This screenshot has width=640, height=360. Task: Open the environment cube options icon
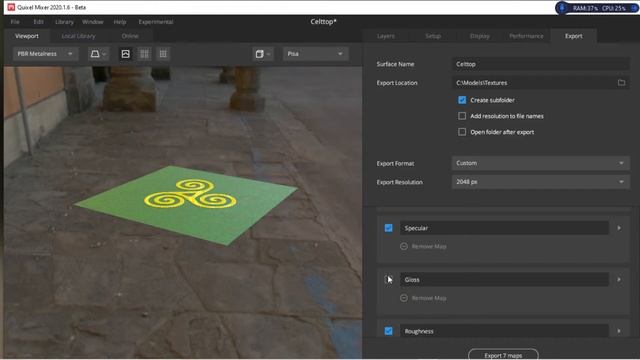pyautogui.click(x=262, y=54)
